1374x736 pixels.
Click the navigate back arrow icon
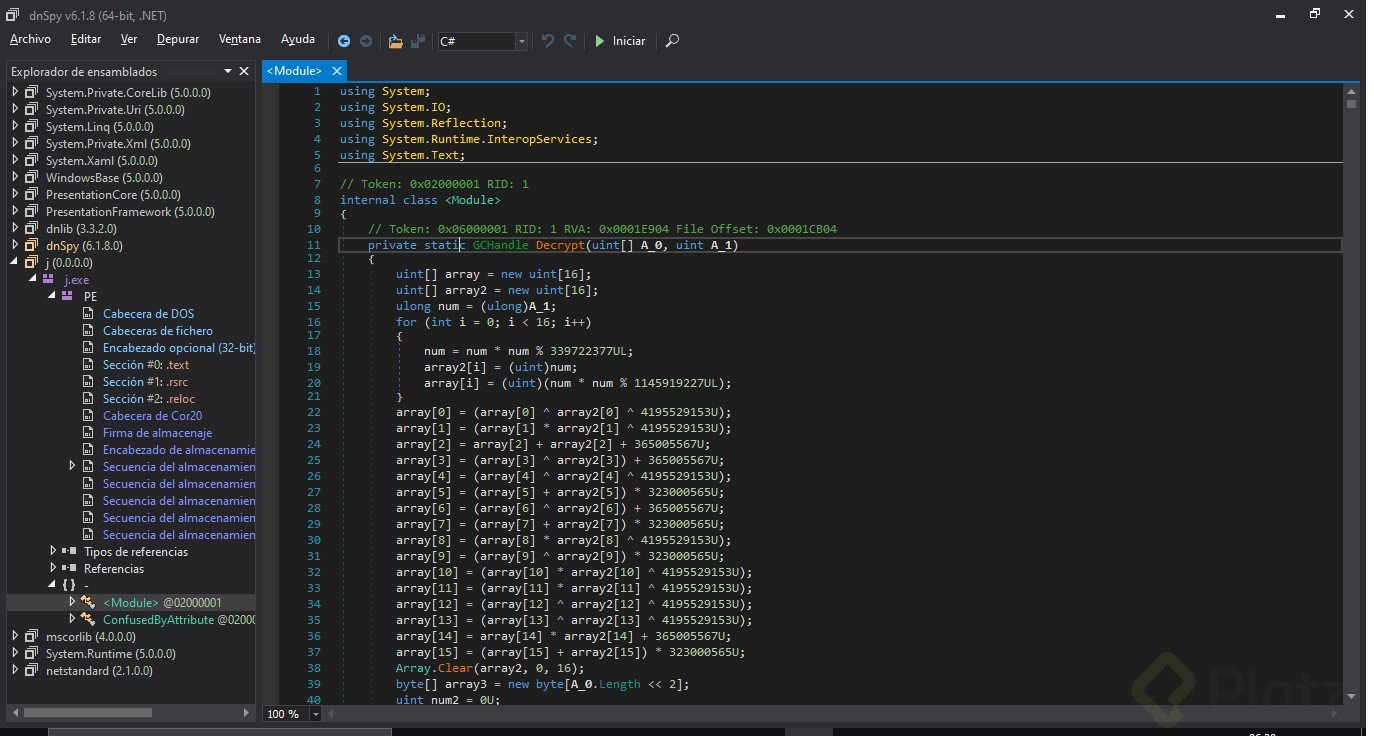coord(344,41)
